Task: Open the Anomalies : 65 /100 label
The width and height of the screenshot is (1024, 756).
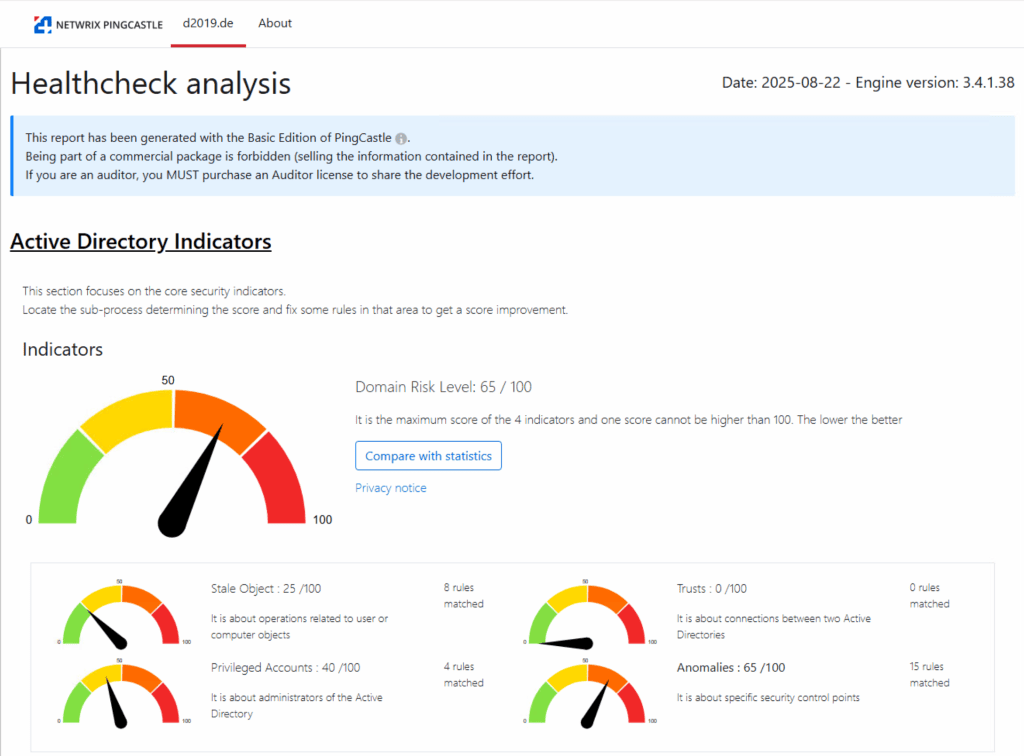Action: pos(730,668)
